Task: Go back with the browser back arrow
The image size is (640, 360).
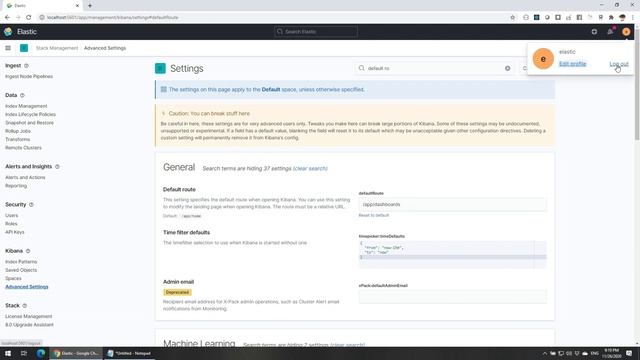Action: point(7,18)
